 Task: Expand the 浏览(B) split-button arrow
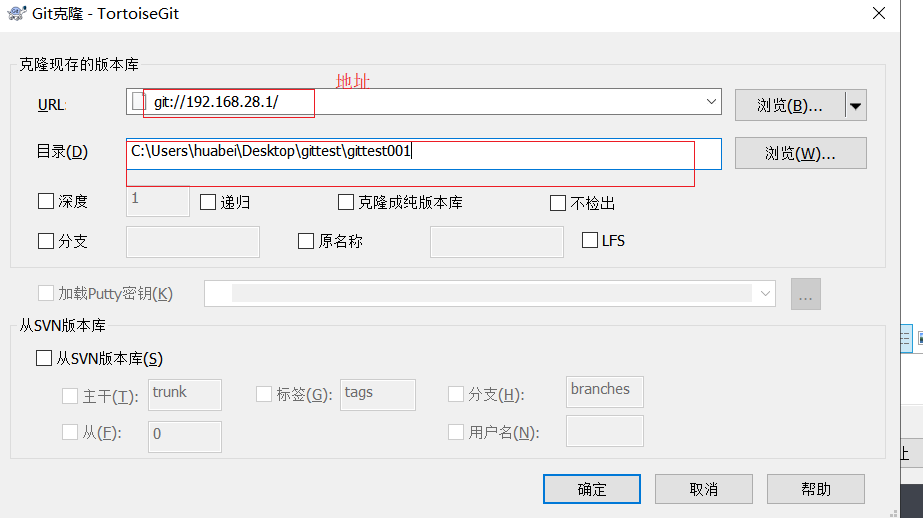(x=856, y=106)
